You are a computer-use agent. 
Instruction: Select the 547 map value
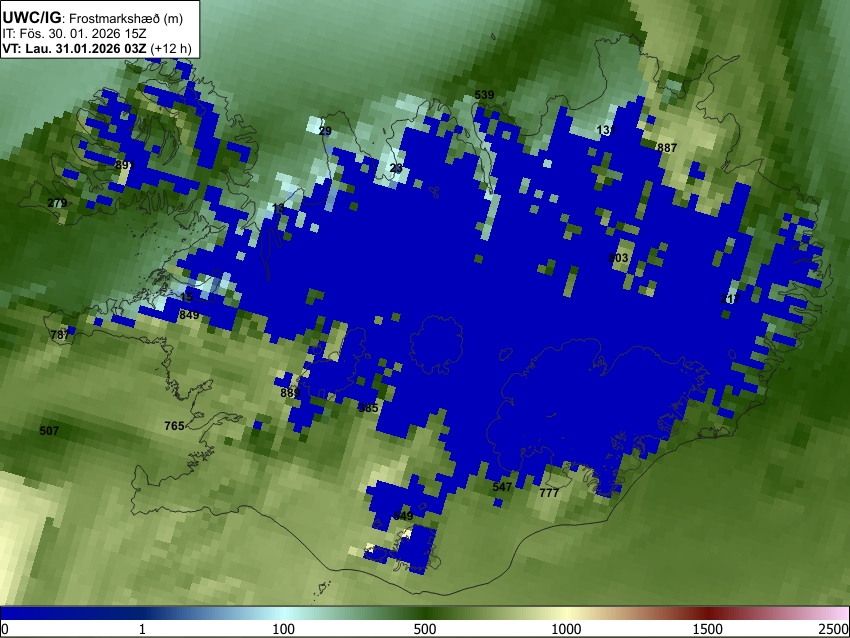click(502, 487)
